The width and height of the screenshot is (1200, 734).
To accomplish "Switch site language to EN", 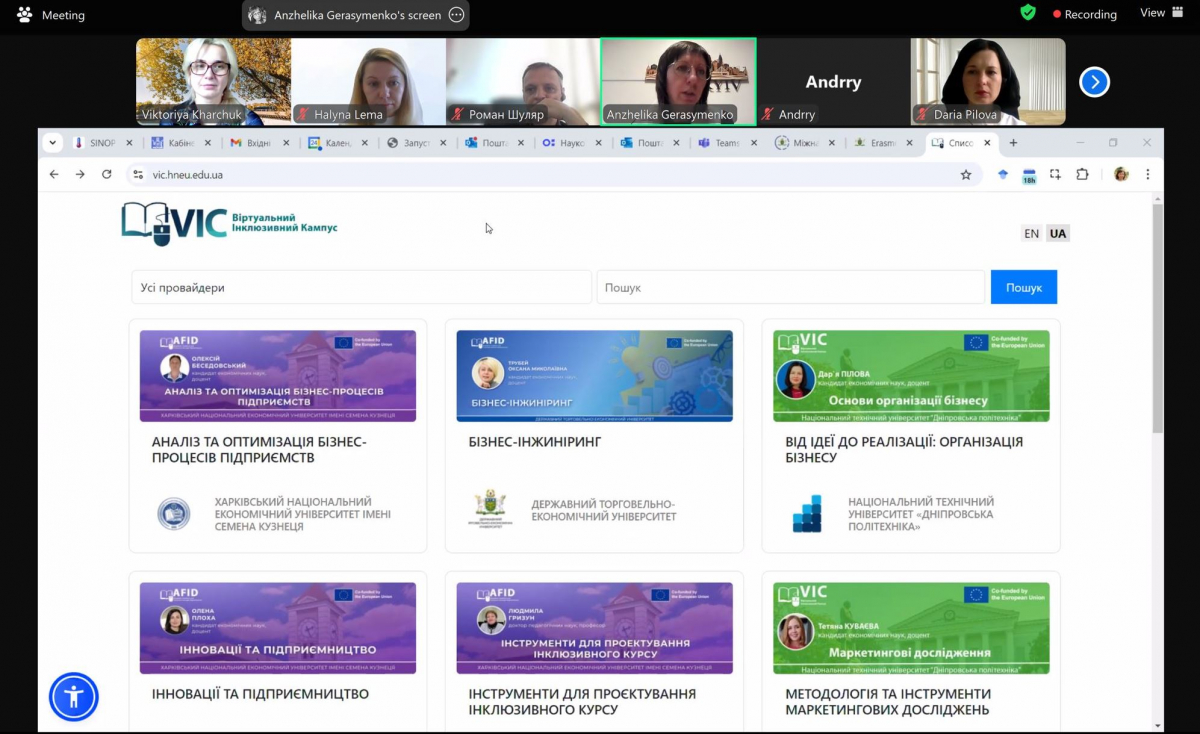I will (x=1031, y=234).
